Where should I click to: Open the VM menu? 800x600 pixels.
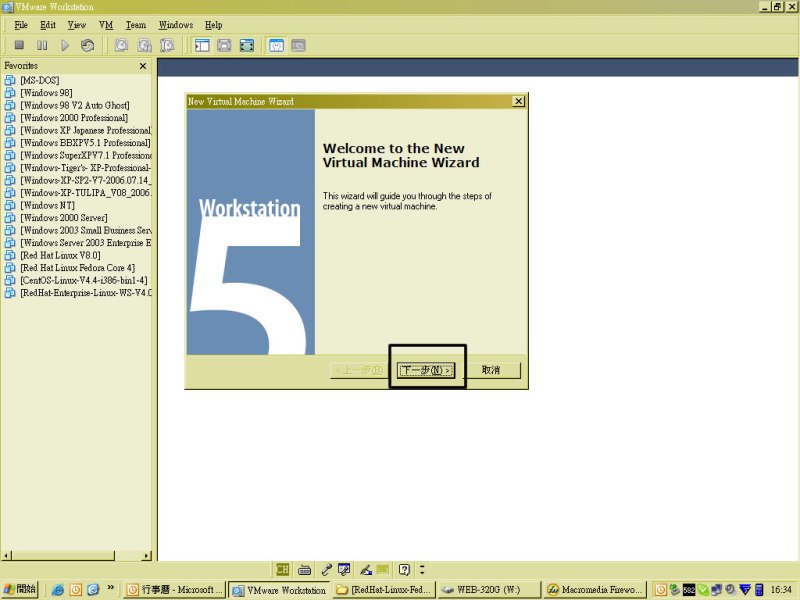(x=106, y=25)
